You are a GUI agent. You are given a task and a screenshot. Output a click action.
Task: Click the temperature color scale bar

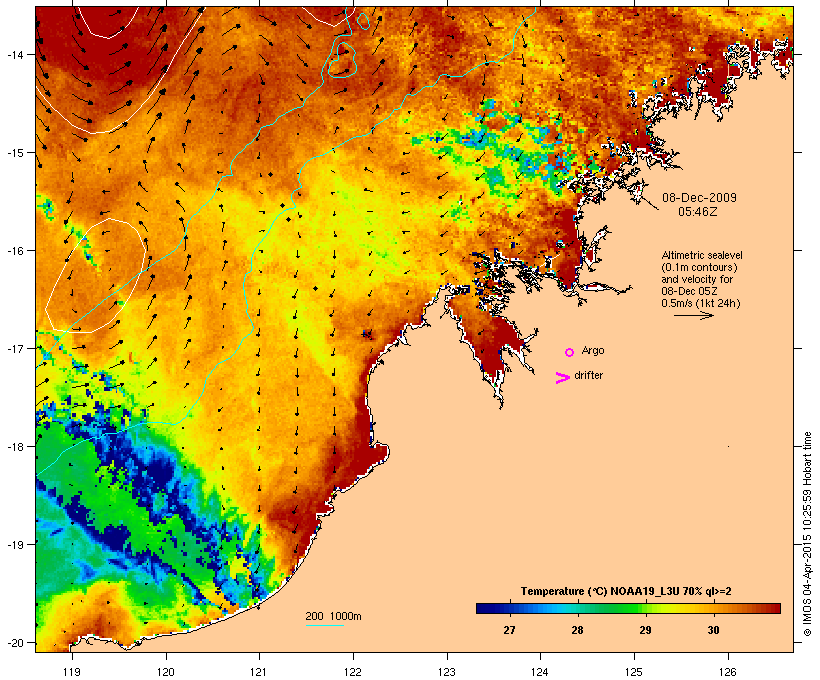[x=628, y=608]
